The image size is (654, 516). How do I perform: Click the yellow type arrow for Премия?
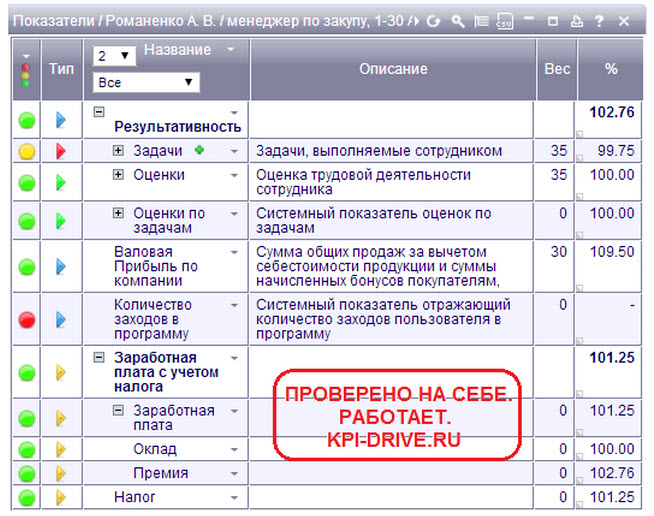tap(61, 473)
